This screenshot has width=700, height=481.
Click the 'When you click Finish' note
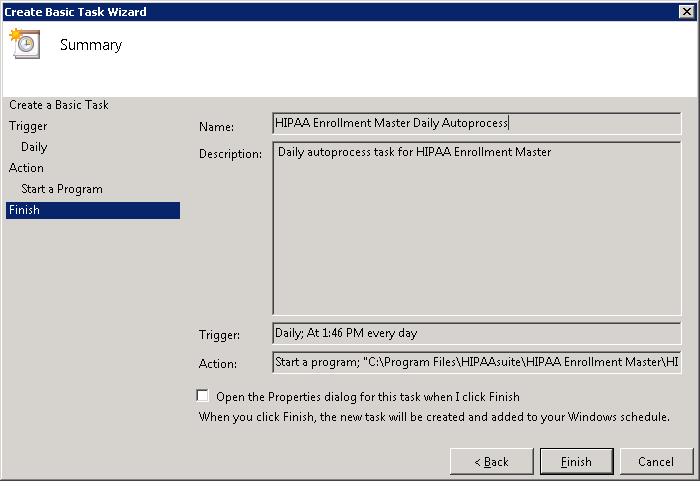click(x=434, y=417)
